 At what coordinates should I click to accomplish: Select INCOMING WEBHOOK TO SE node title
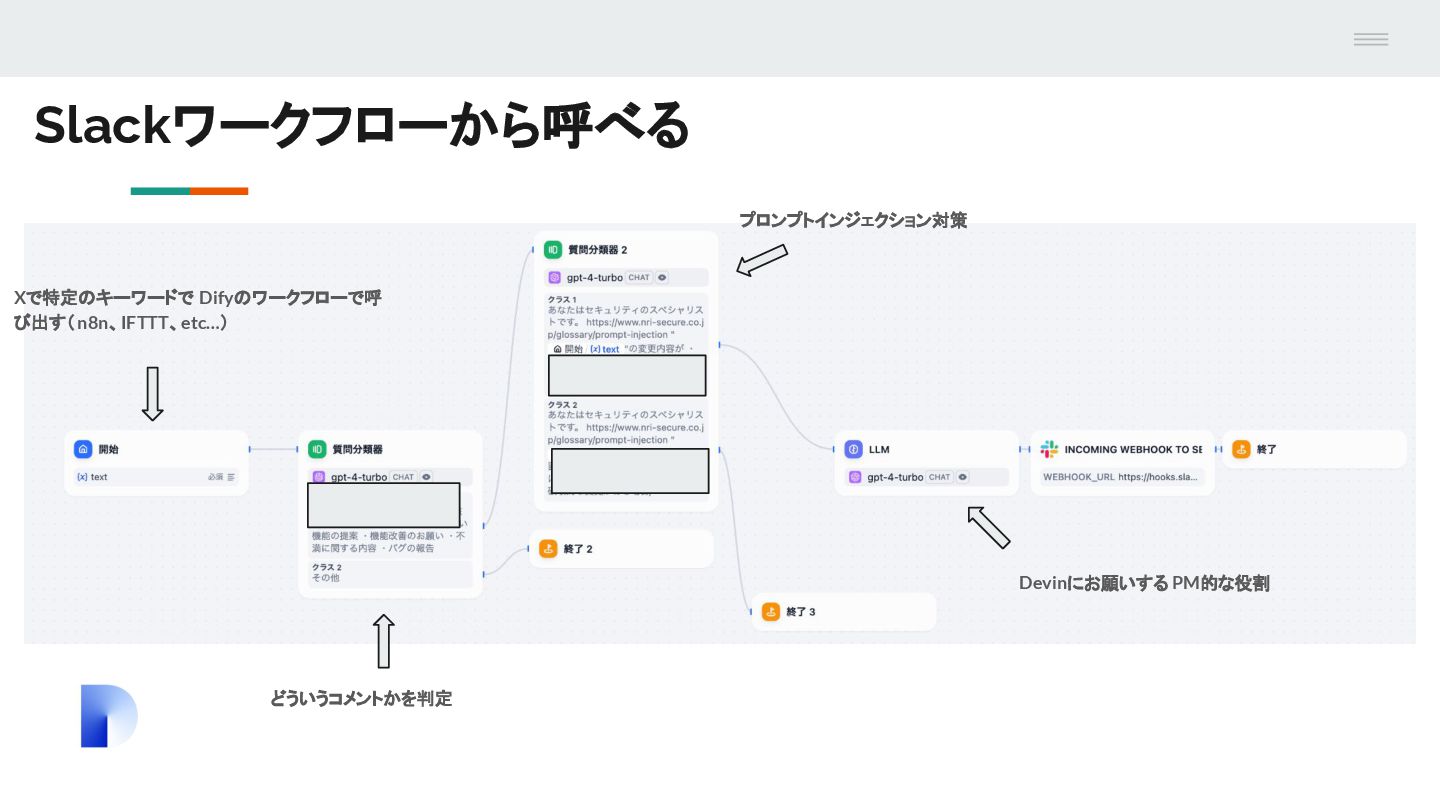click(1133, 450)
